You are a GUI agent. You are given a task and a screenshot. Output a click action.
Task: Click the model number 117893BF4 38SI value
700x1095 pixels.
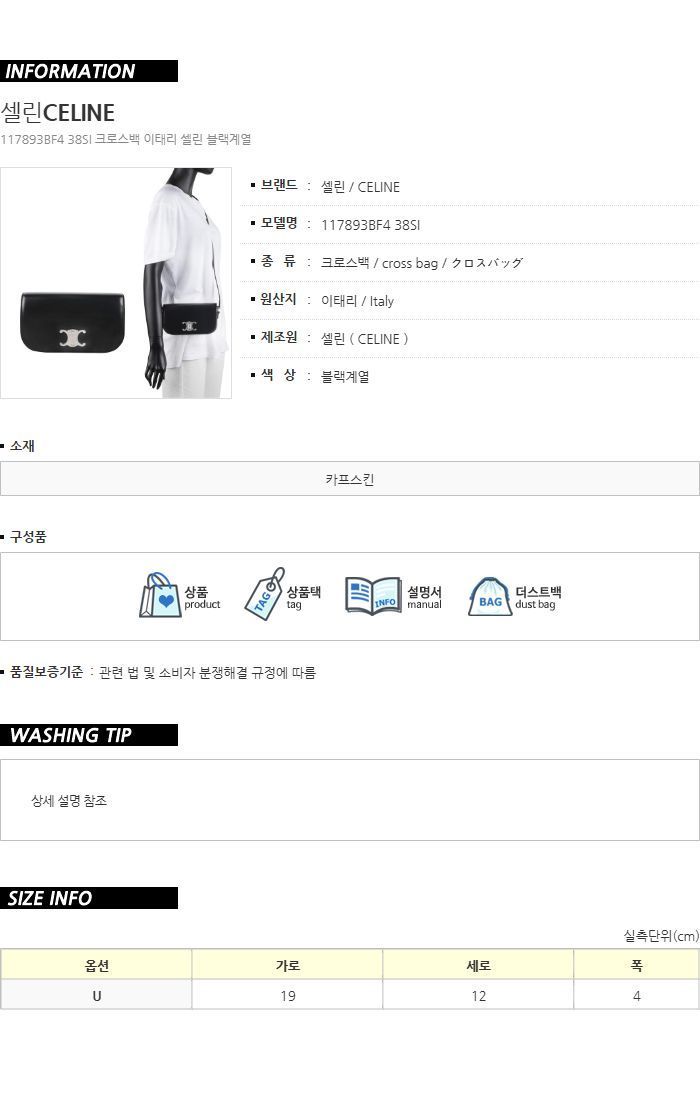point(370,225)
